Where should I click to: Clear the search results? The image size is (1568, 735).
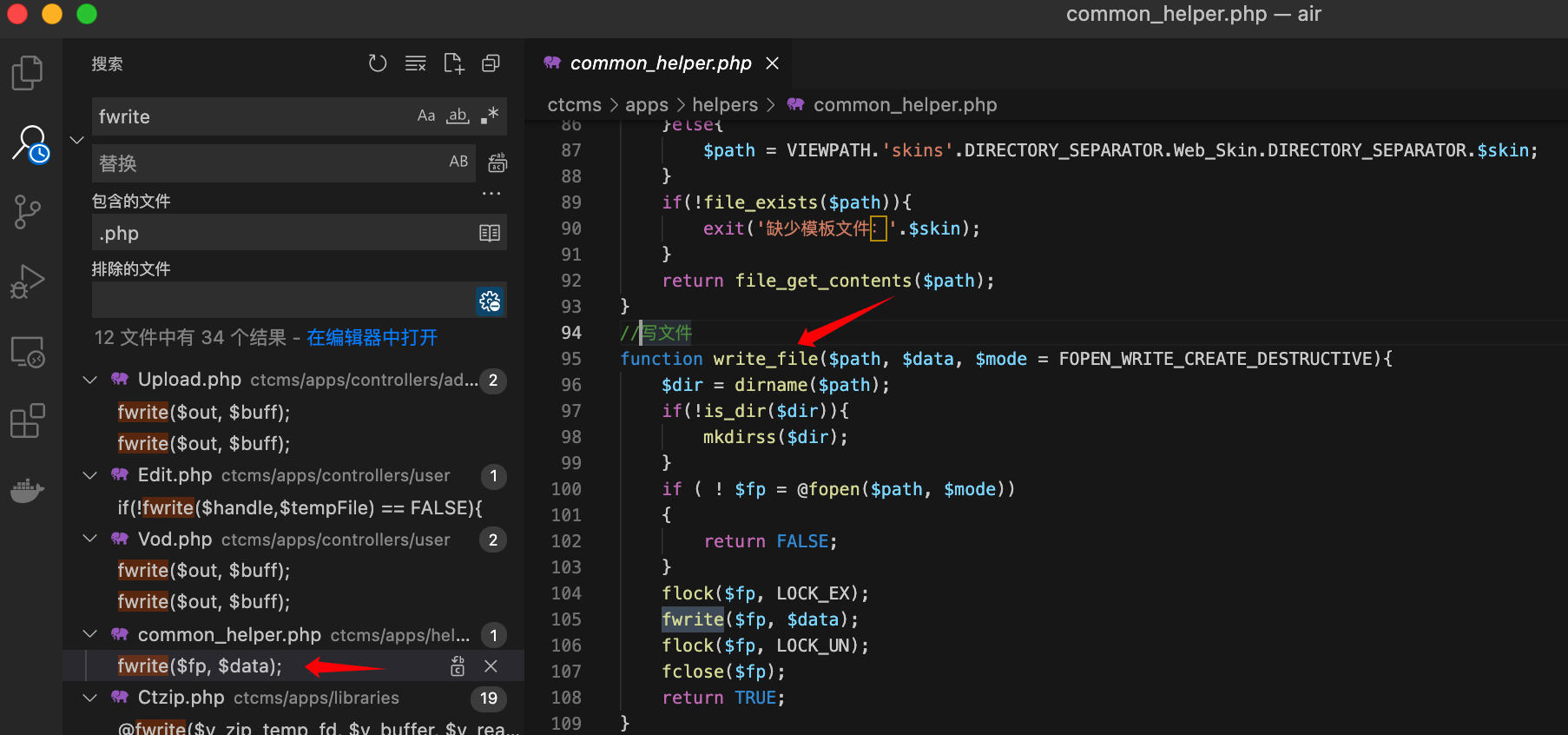coord(416,63)
